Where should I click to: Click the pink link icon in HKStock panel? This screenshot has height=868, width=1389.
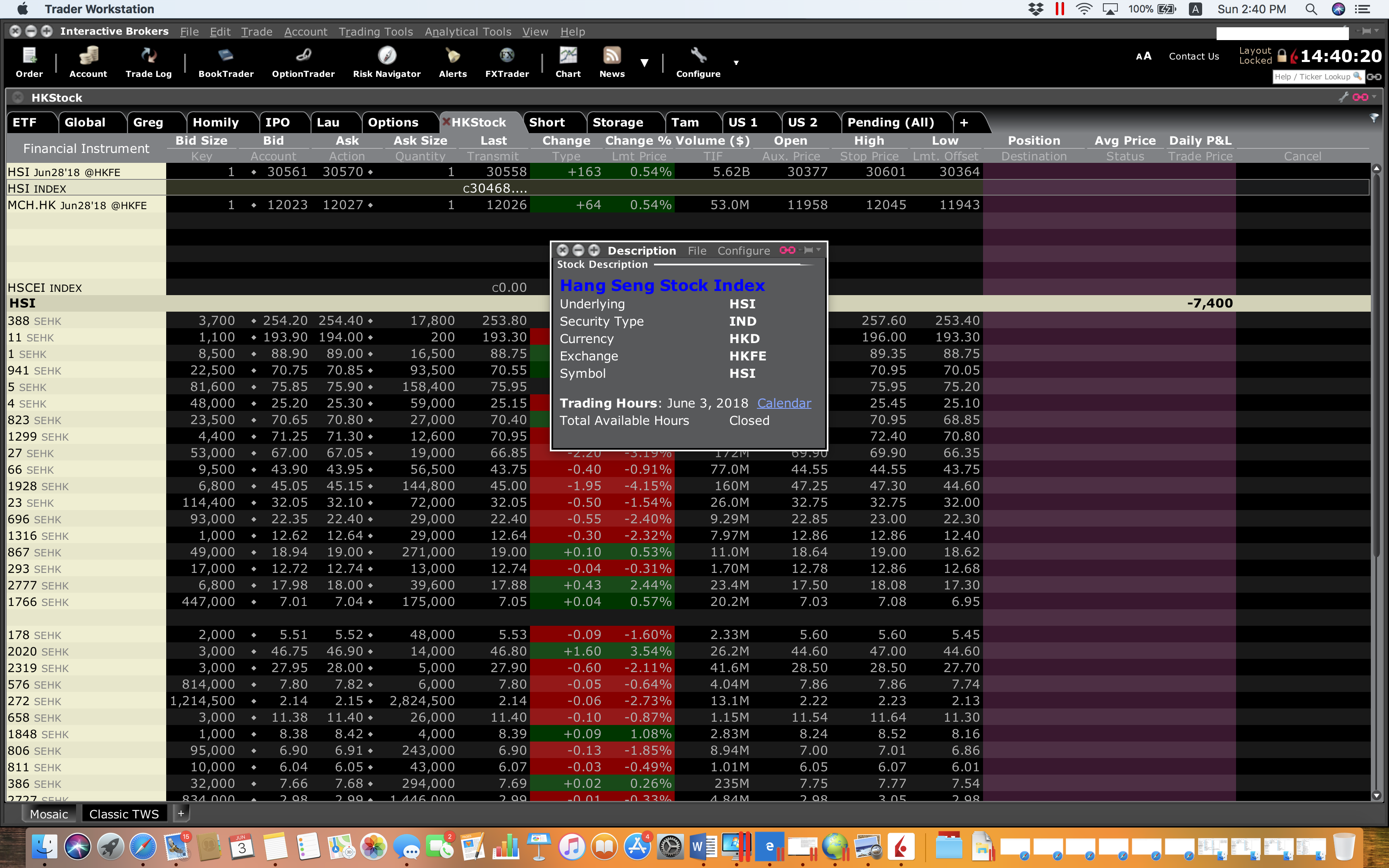(1360, 97)
